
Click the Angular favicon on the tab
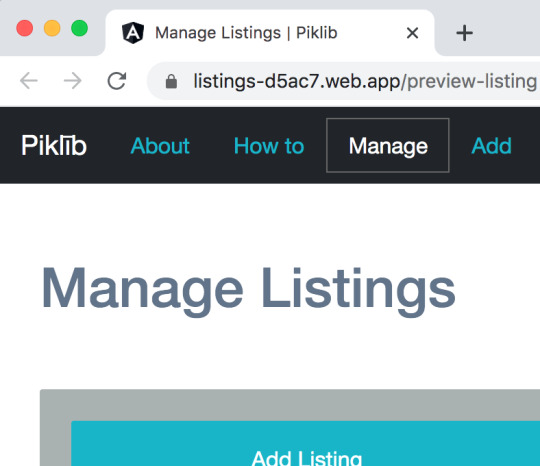click(x=133, y=33)
